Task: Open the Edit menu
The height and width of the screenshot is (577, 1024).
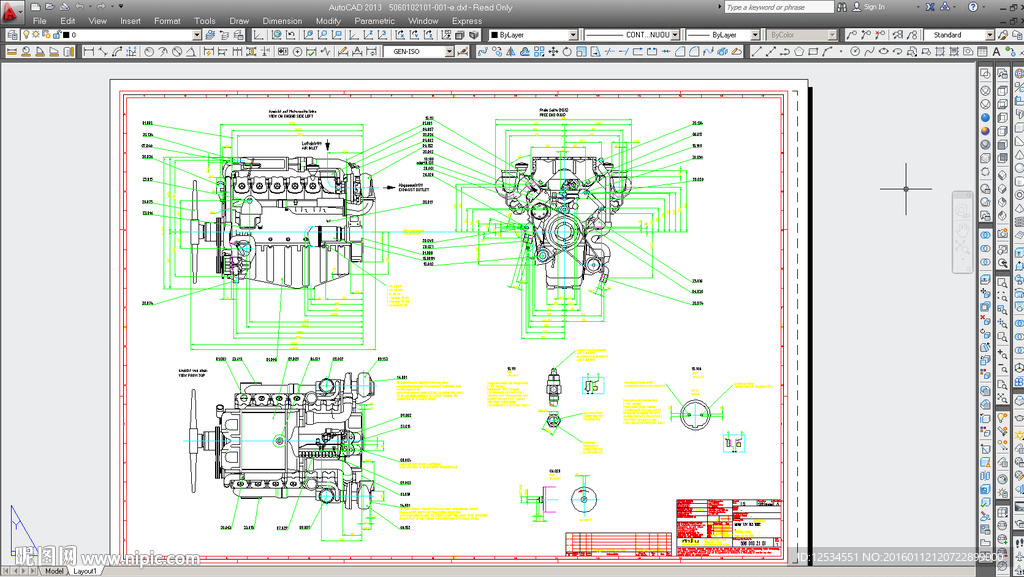Action: [x=68, y=21]
